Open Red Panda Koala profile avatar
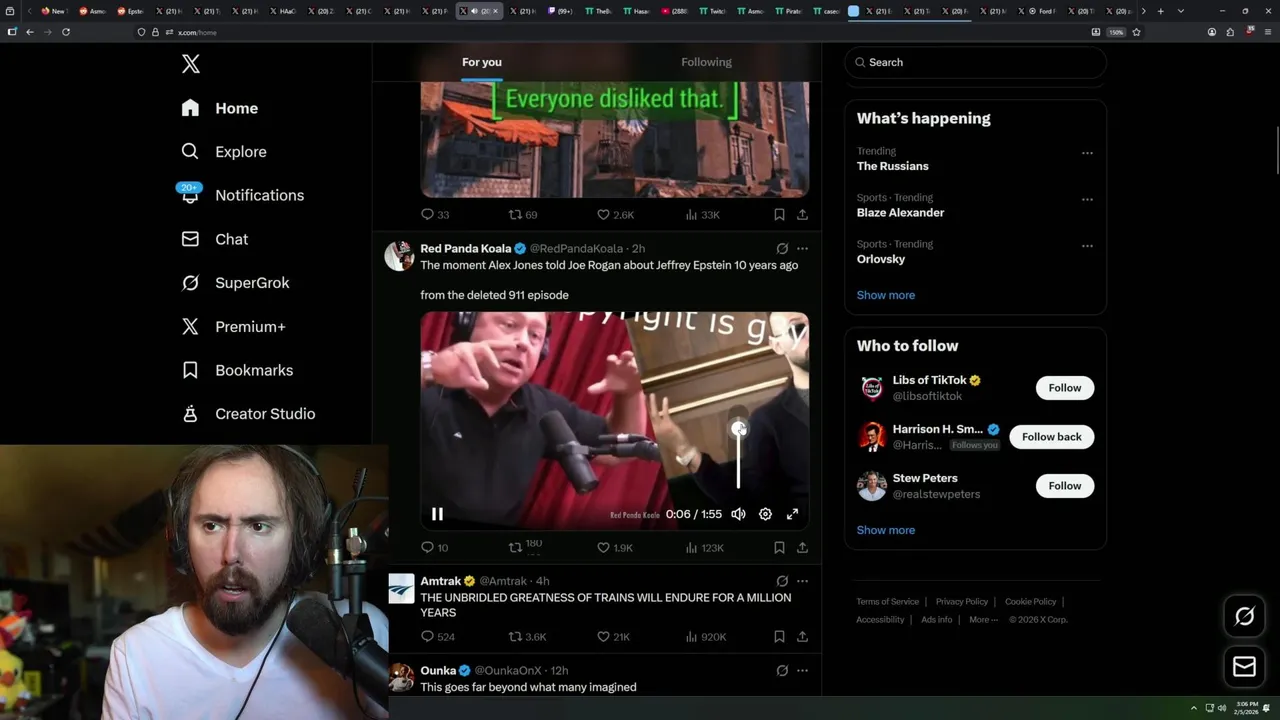1280x720 pixels. tap(400, 256)
